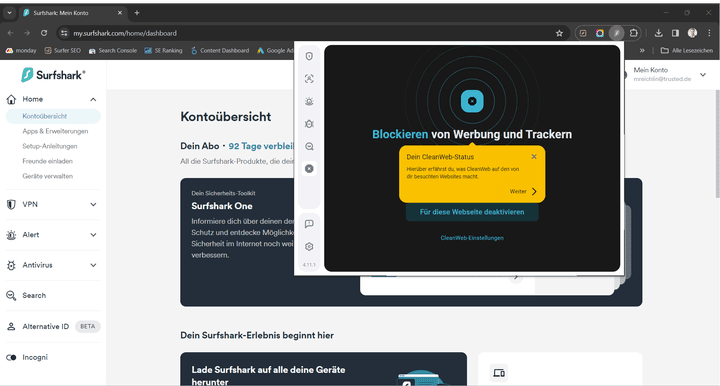Open extension settings gear icon
This screenshot has width=720, height=386.
[x=309, y=246]
